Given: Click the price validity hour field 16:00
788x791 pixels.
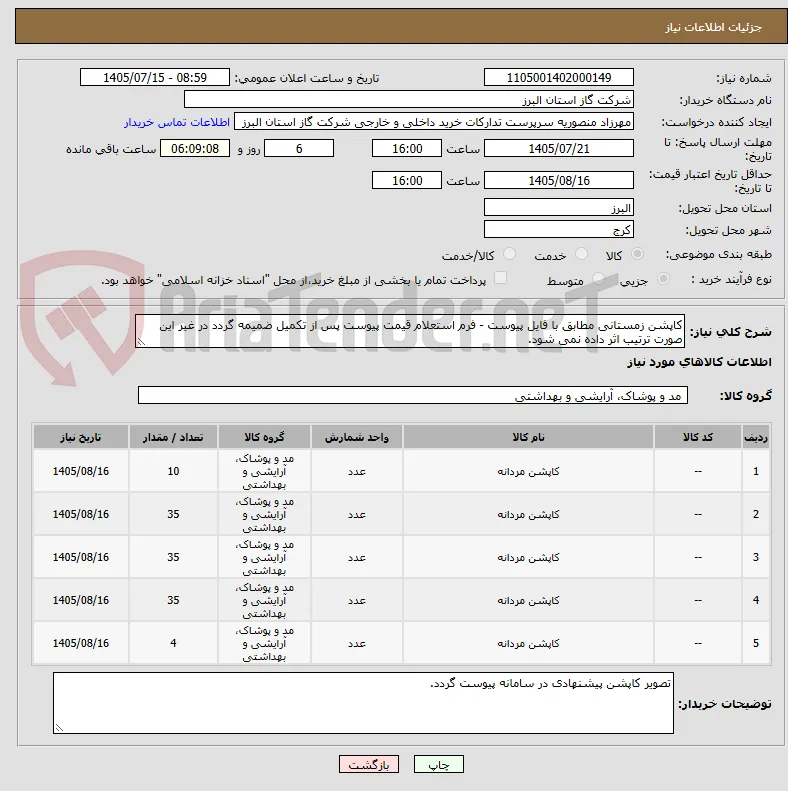Looking at the screenshot, I should click(x=407, y=180).
